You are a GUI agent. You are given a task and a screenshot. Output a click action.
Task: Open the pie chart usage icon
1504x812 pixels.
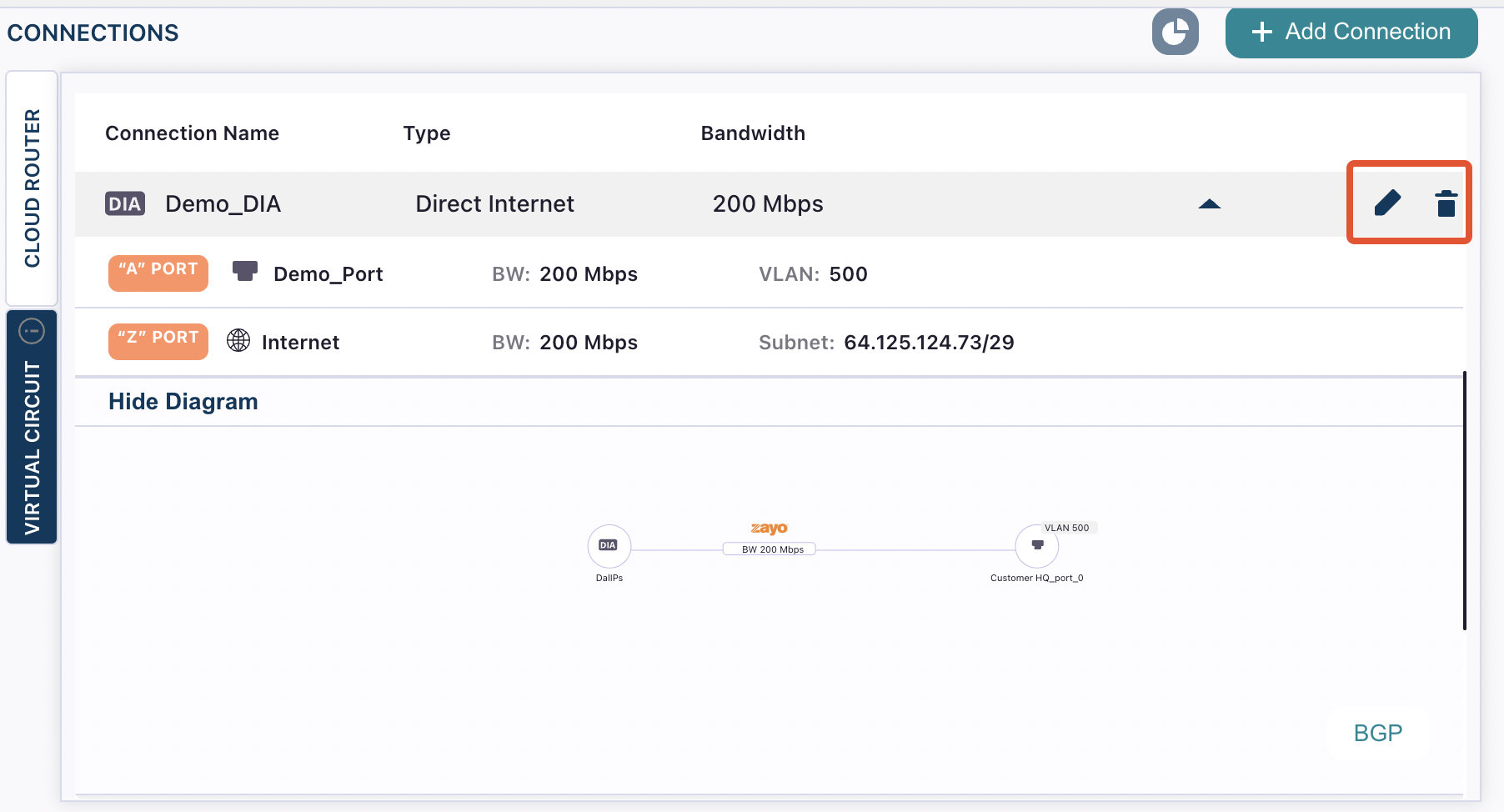1176,33
